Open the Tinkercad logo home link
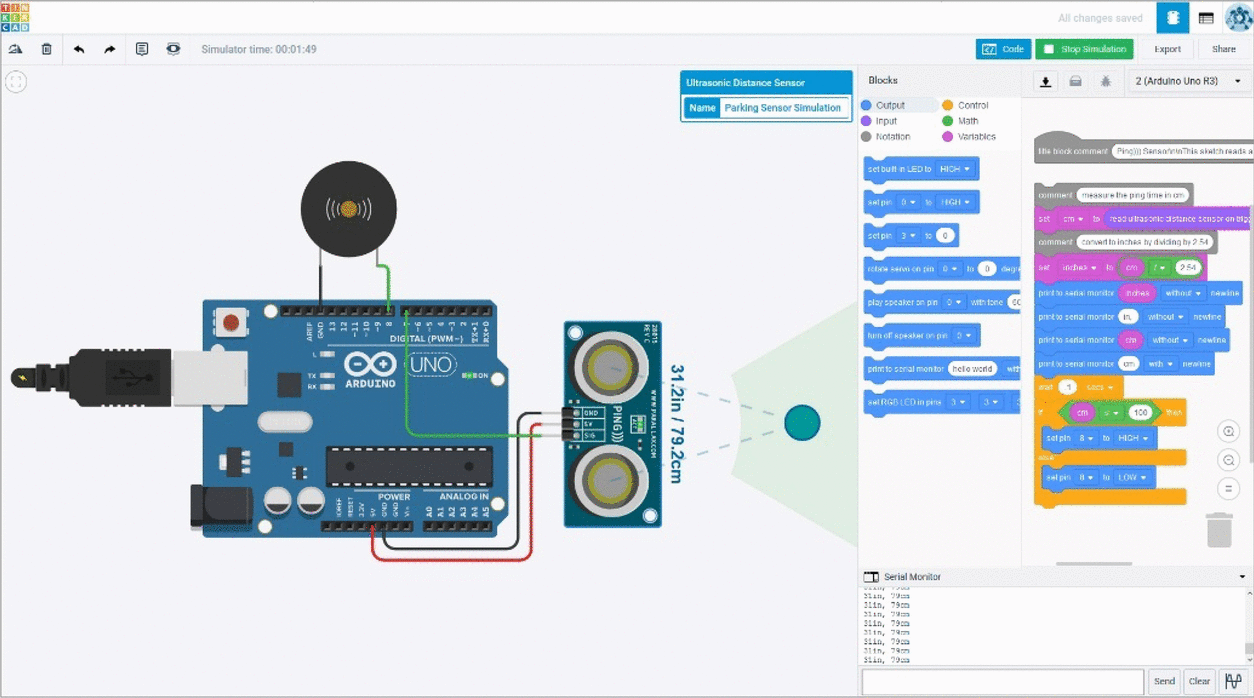Screen dimensions: 1254x698 16,17
